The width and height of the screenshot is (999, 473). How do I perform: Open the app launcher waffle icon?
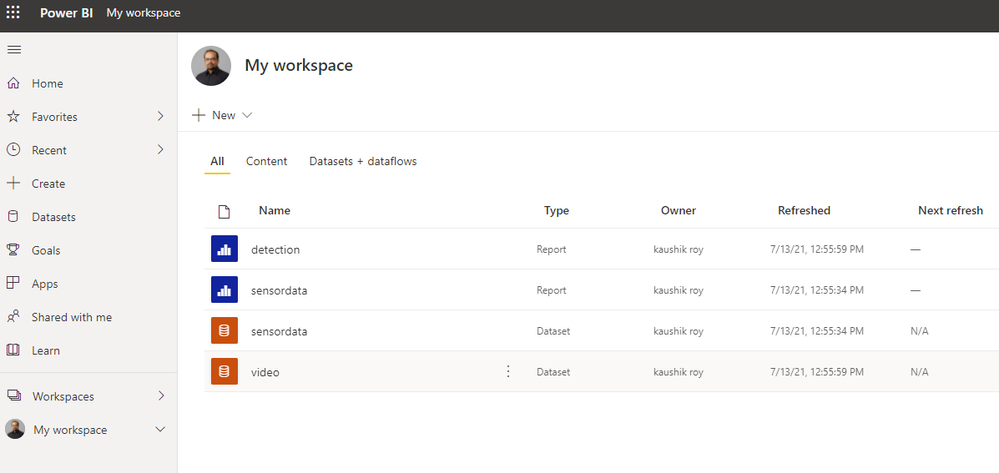(x=13, y=14)
